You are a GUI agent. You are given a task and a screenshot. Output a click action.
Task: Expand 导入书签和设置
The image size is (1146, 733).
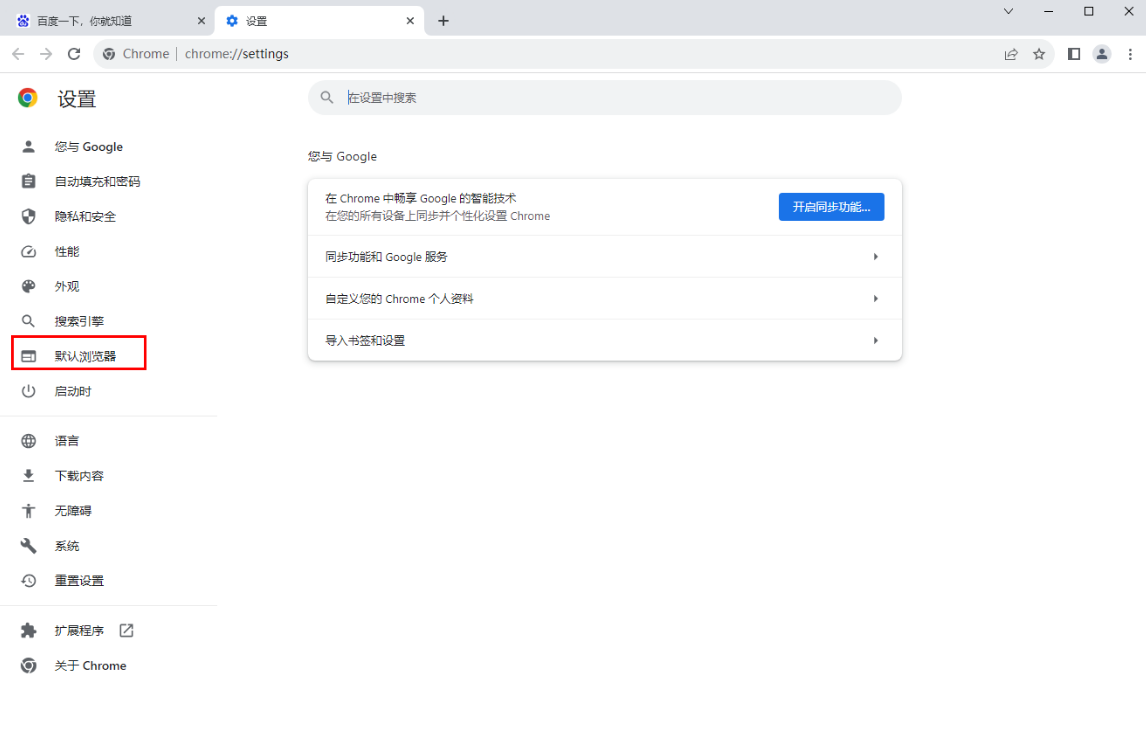(602, 340)
